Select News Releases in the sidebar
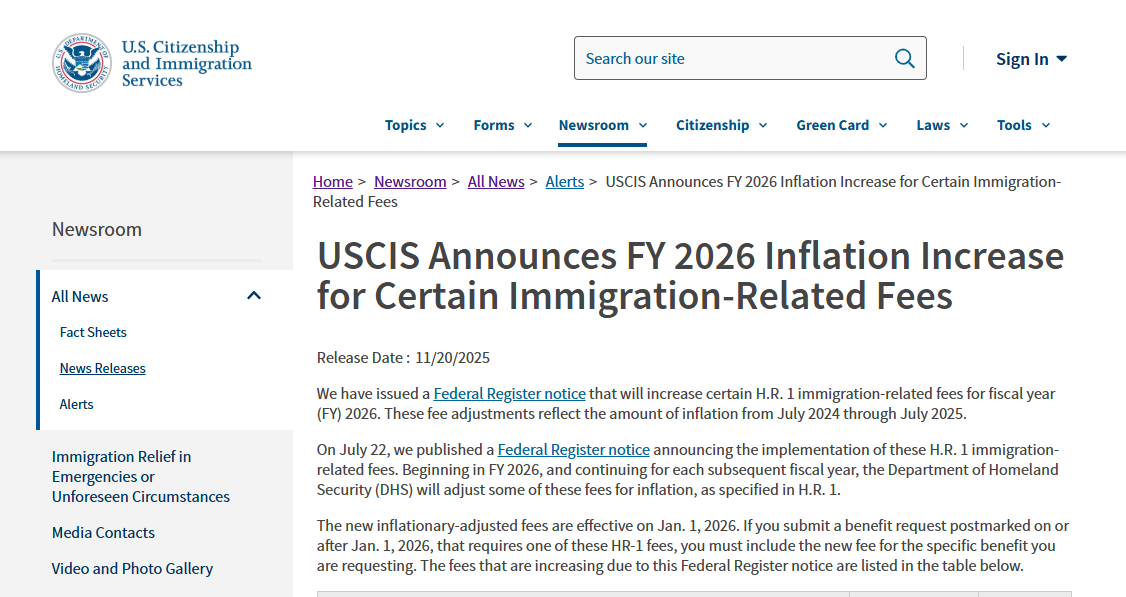 pos(102,368)
